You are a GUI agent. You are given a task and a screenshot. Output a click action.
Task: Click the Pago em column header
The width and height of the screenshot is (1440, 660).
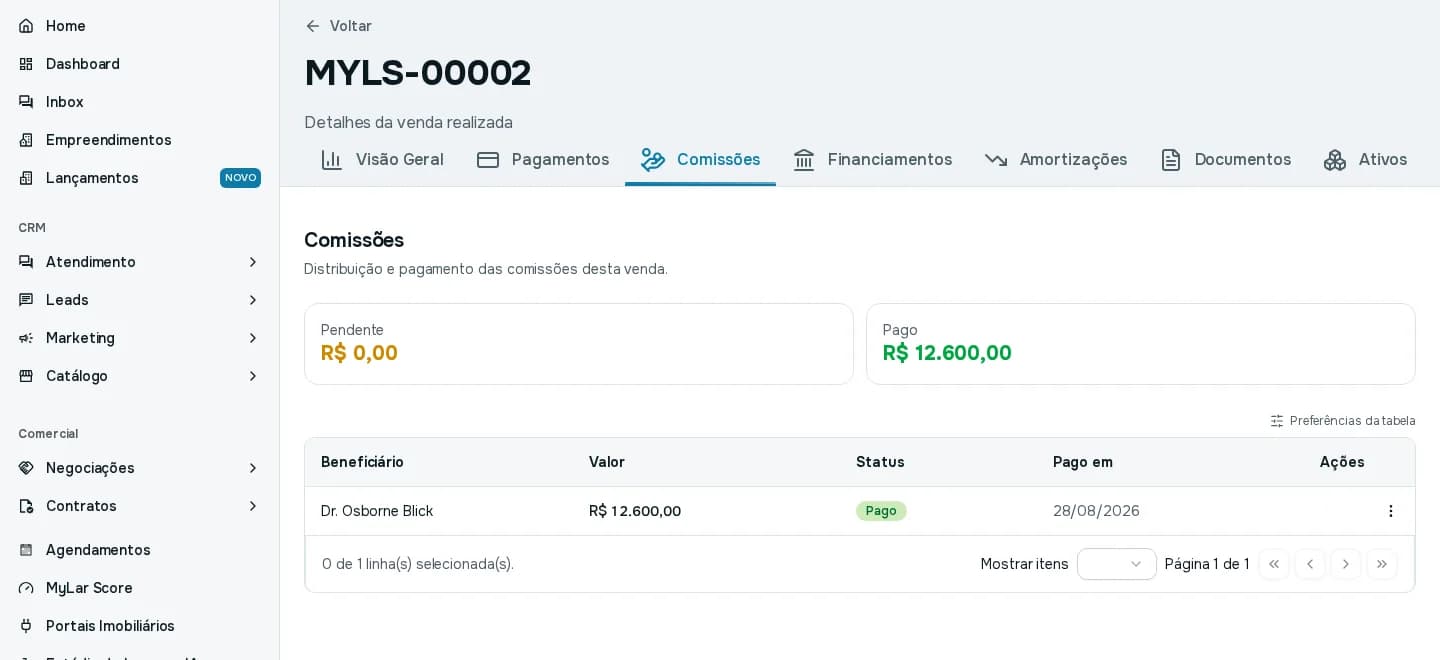(x=1083, y=462)
